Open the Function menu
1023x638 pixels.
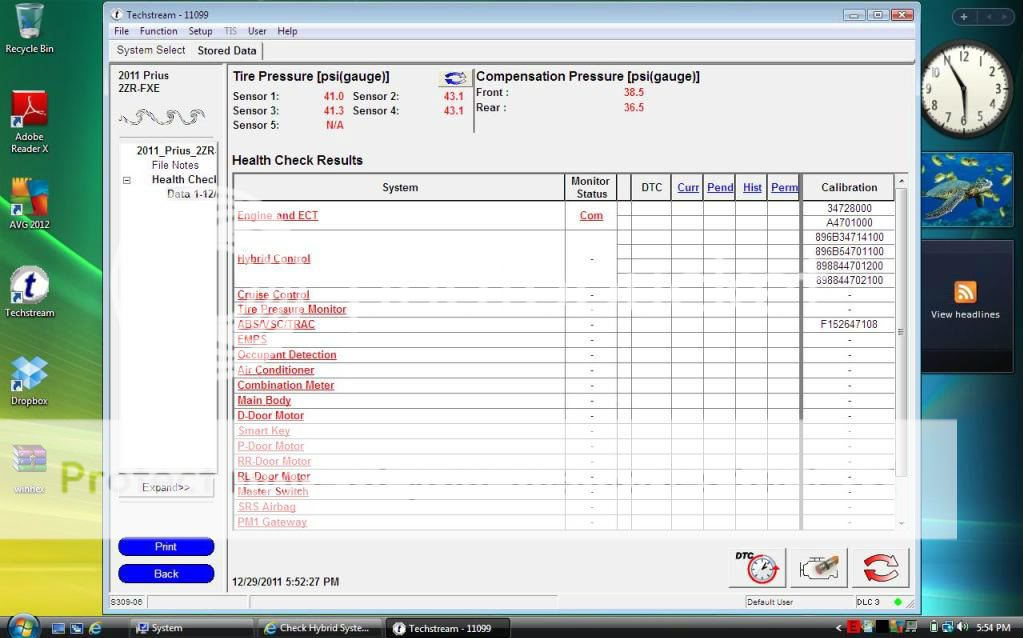[x=159, y=31]
